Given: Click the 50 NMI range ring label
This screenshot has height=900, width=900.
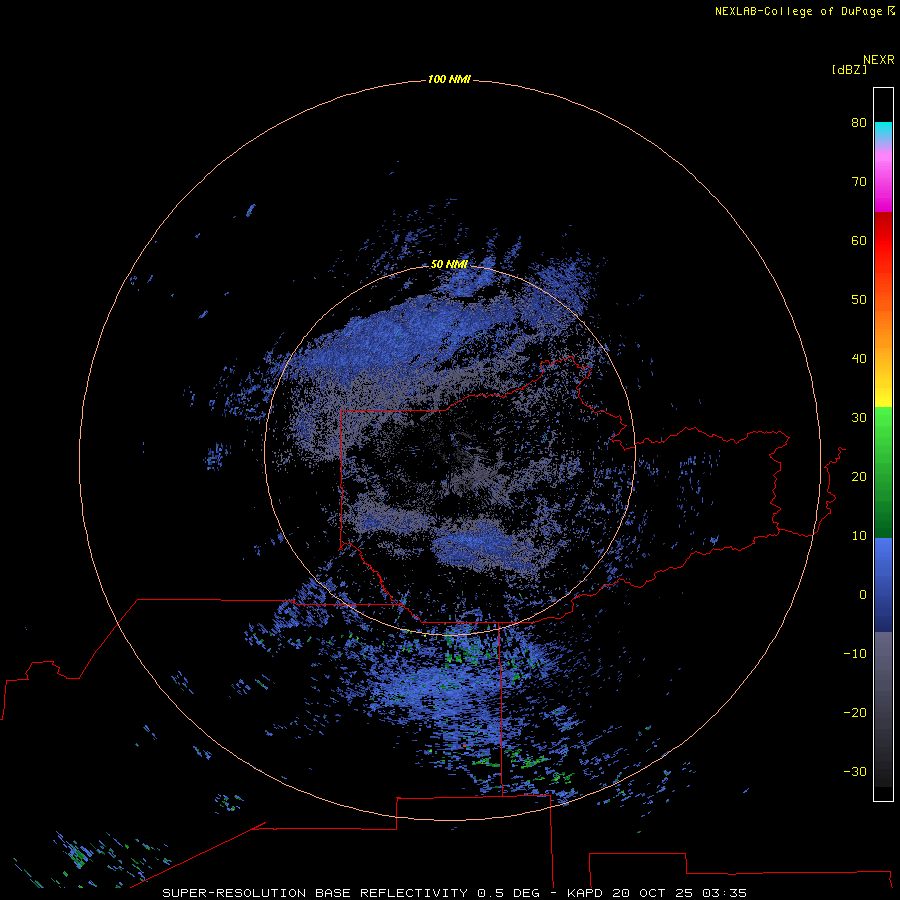Looking at the screenshot, I should coord(449,264).
